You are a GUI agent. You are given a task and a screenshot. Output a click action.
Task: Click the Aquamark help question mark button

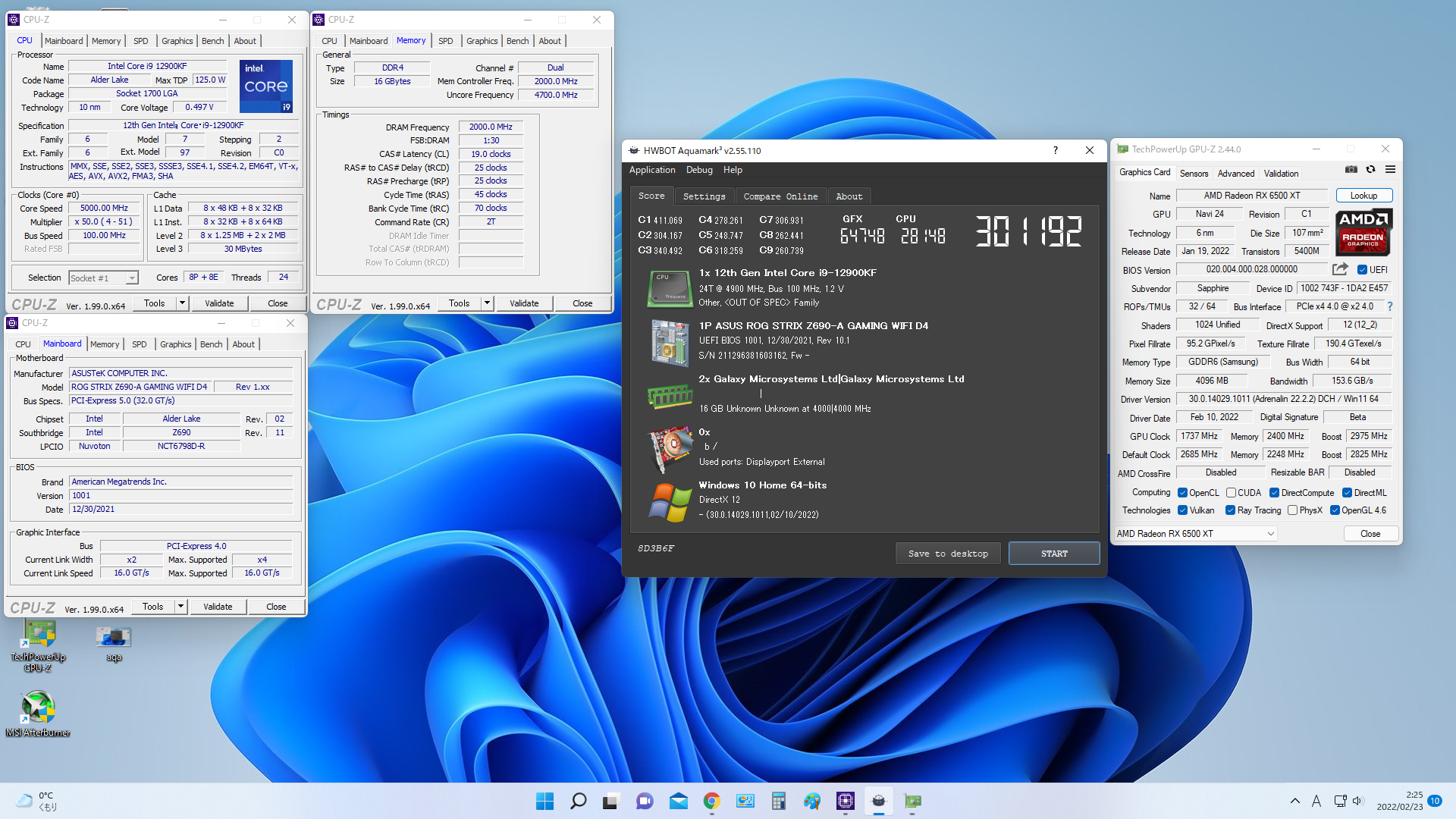(1055, 150)
